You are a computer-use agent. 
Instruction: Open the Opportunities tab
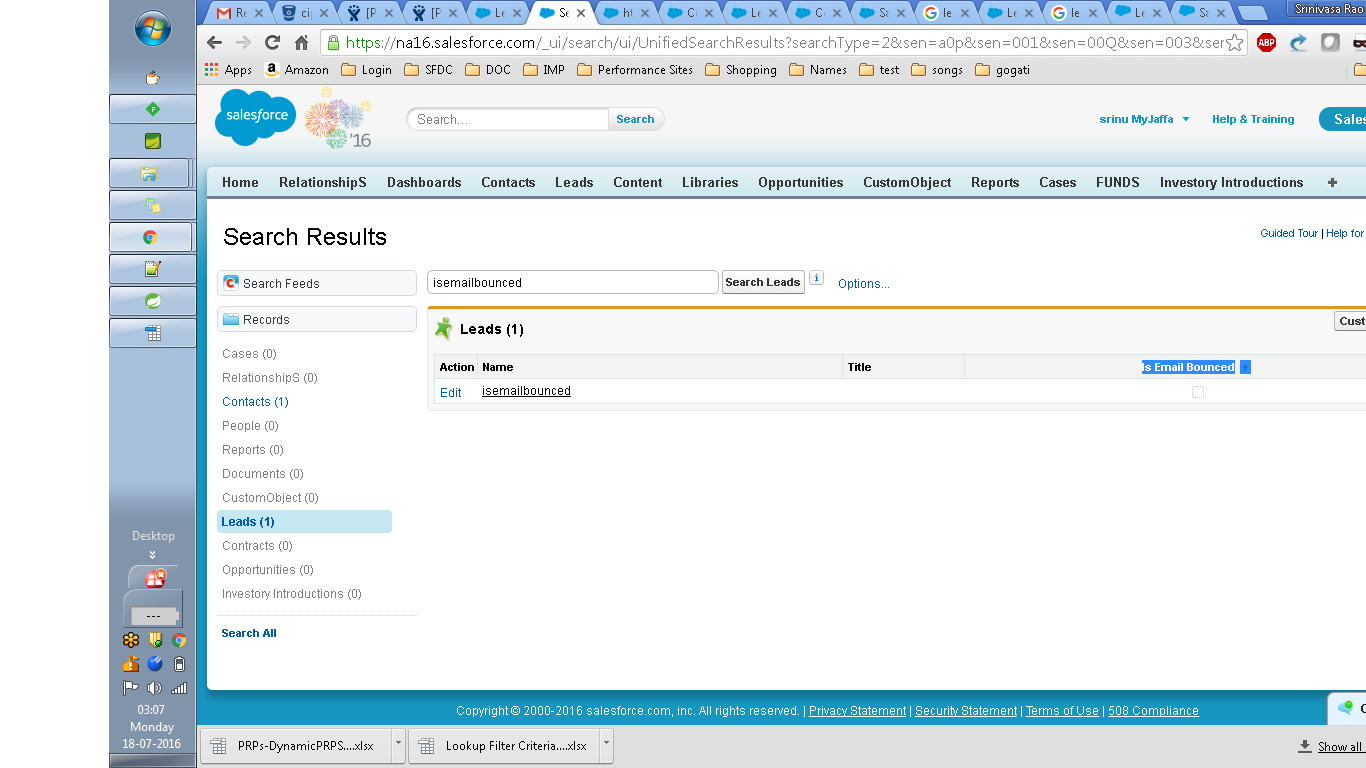point(800,182)
